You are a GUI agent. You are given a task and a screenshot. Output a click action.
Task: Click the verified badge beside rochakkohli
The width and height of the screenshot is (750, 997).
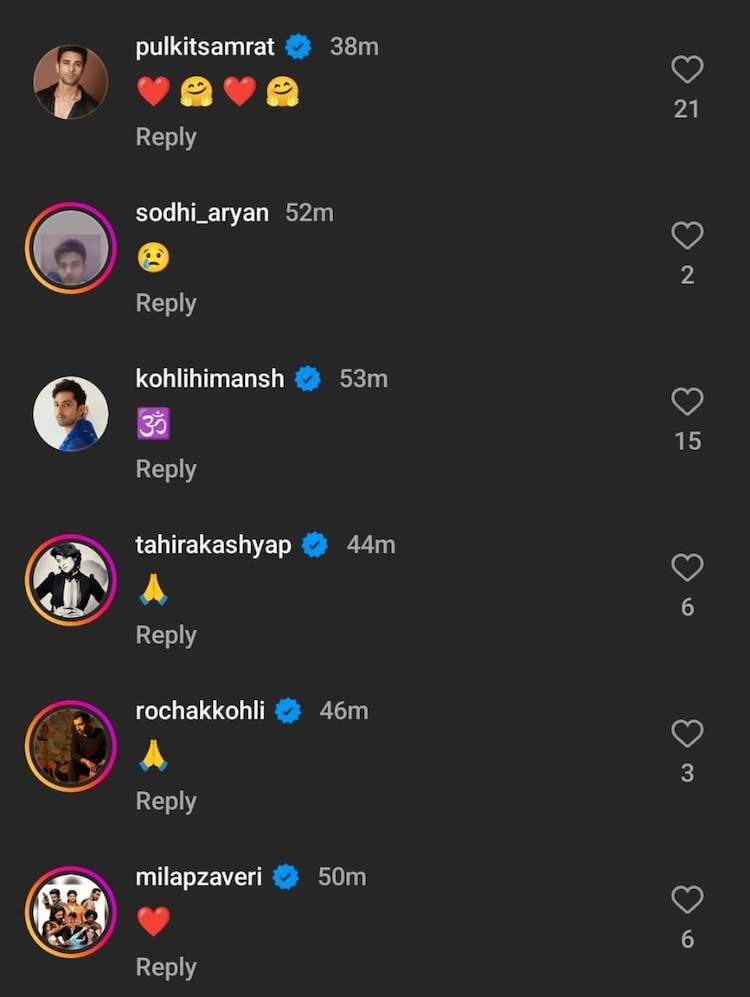click(x=288, y=711)
